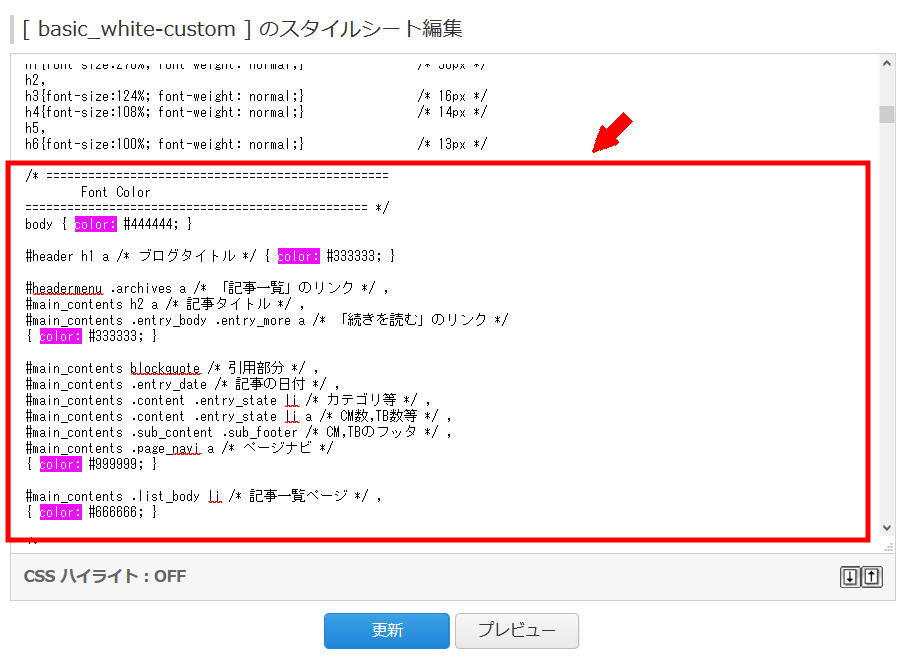The image size is (904, 660).
Task: Click the '#main_contents blockquote' line
Action: click(172, 368)
